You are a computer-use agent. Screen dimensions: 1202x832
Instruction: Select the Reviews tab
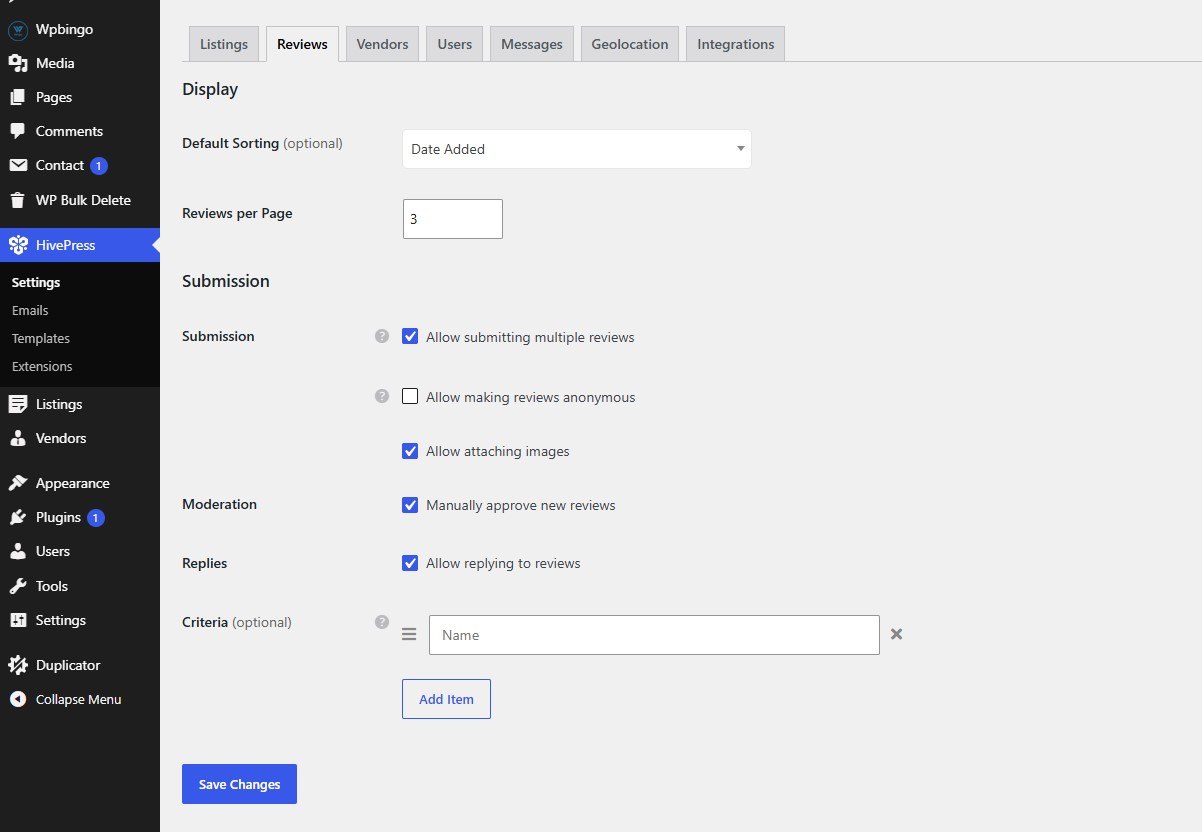point(302,44)
